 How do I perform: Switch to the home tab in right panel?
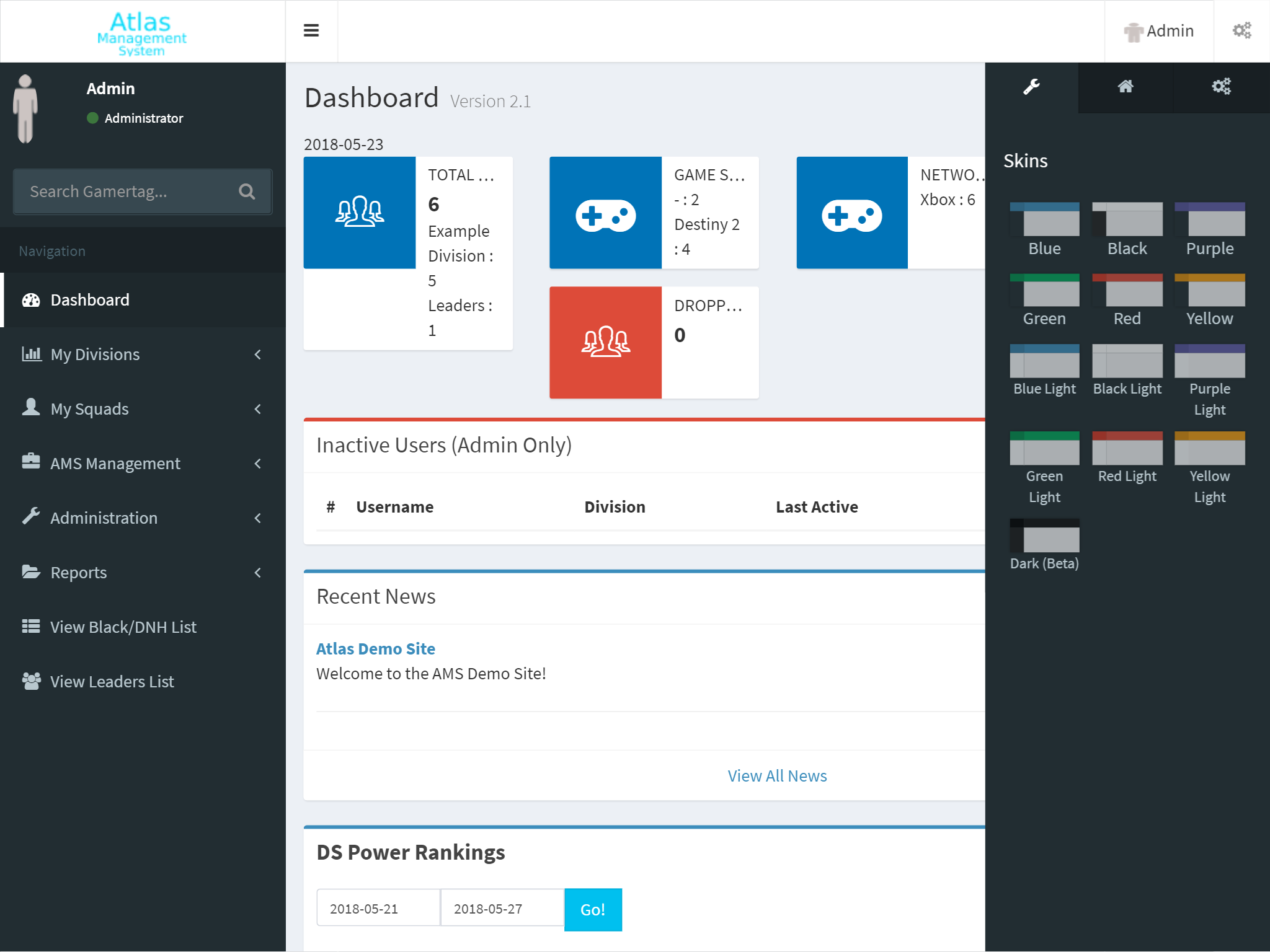[x=1126, y=87]
